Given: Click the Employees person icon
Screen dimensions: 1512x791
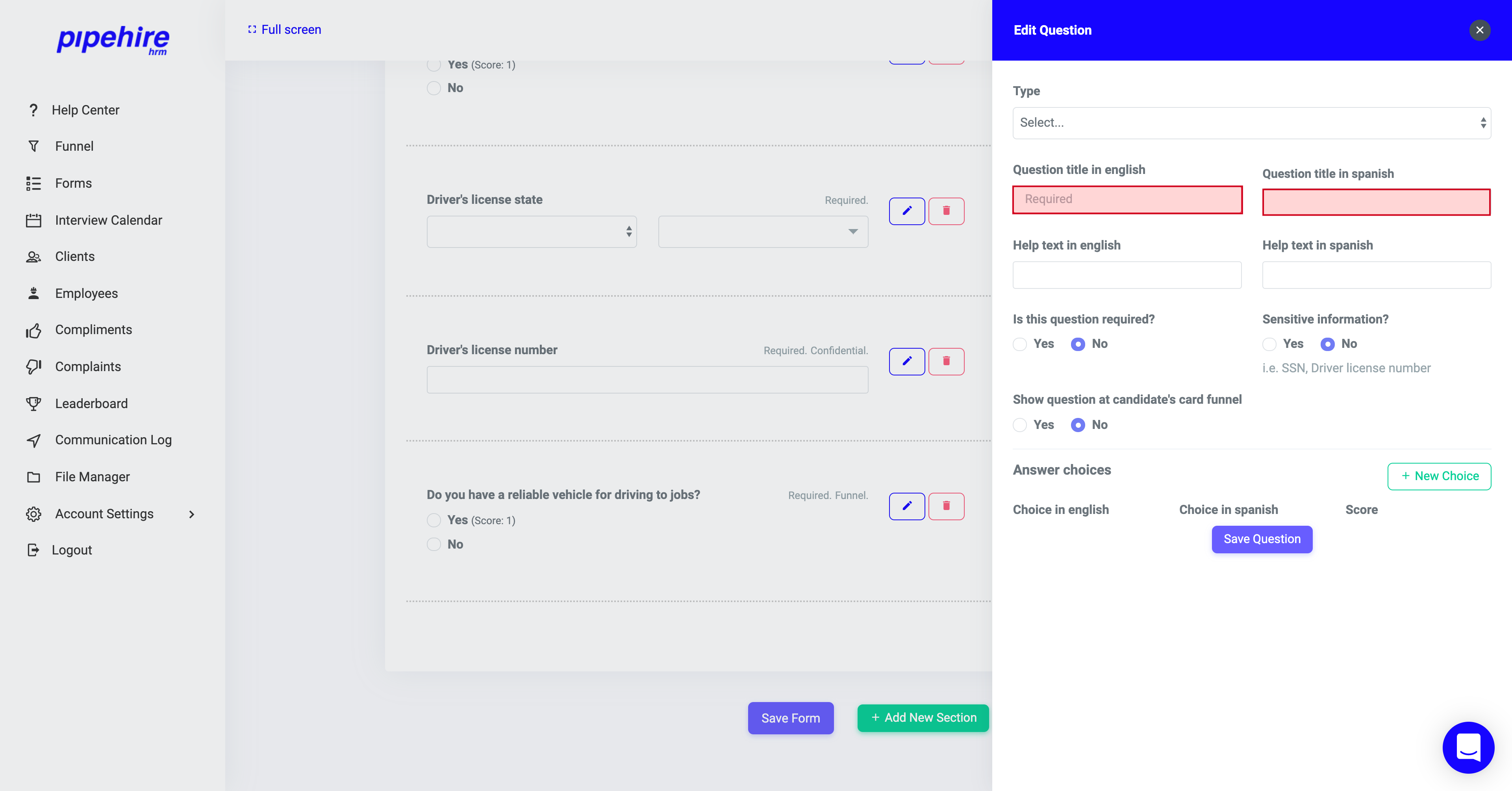Looking at the screenshot, I should click(x=33, y=294).
